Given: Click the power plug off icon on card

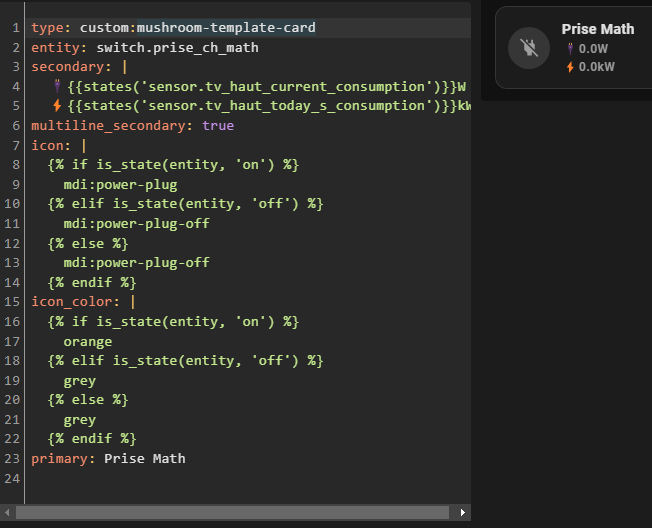Looking at the screenshot, I should [x=529, y=48].
